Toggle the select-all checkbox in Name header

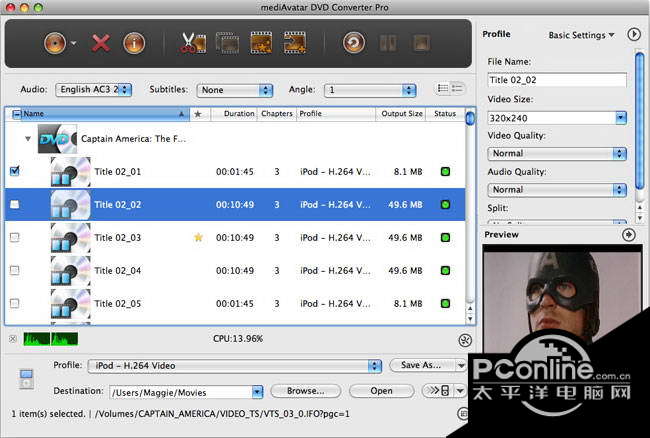[x=17, y=114]
